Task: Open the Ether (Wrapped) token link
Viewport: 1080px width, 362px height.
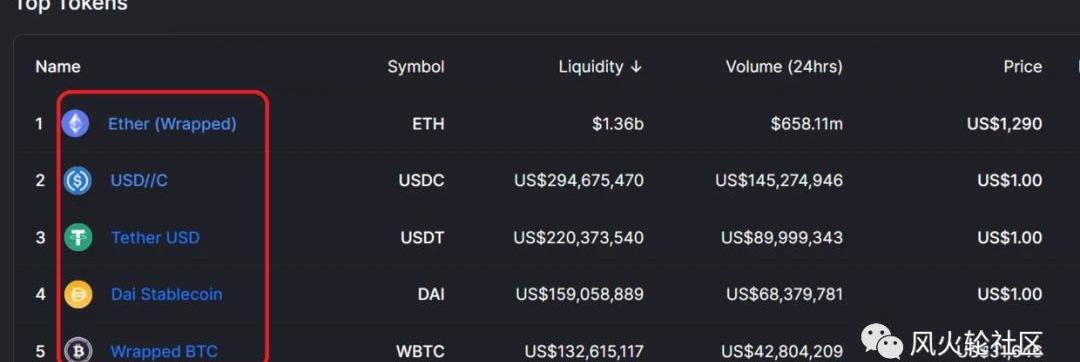Action: click(x=172, y=124)
